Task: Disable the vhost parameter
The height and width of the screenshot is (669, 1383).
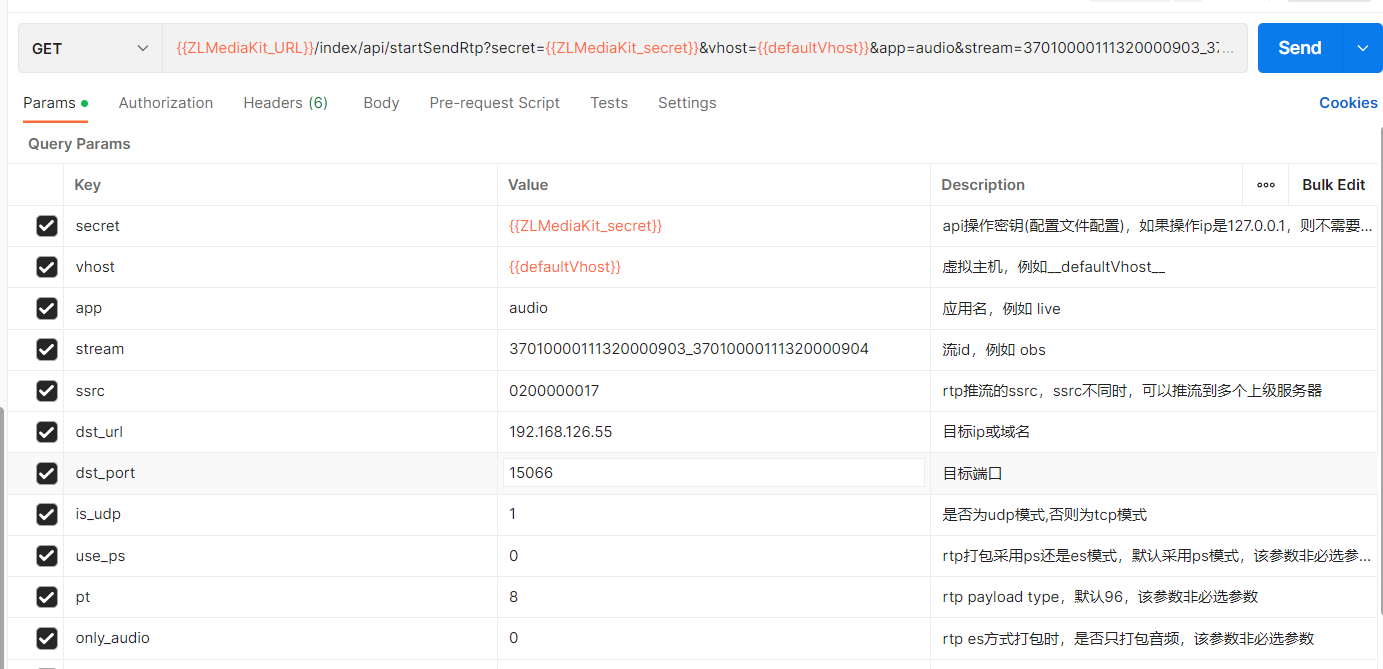Action: [x=46, y=267]
